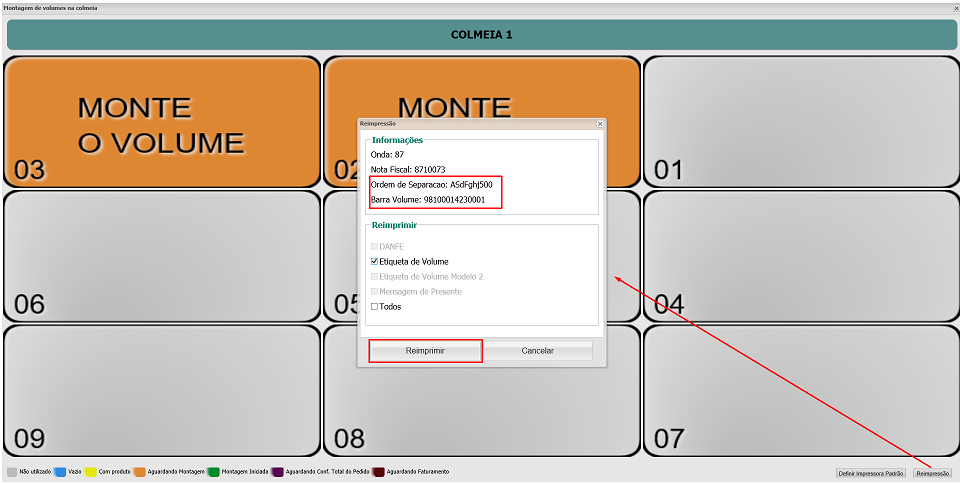Click Definir Impressora Padrão button
The width and height of the screenshot is (960, 484).
(872, 473)
